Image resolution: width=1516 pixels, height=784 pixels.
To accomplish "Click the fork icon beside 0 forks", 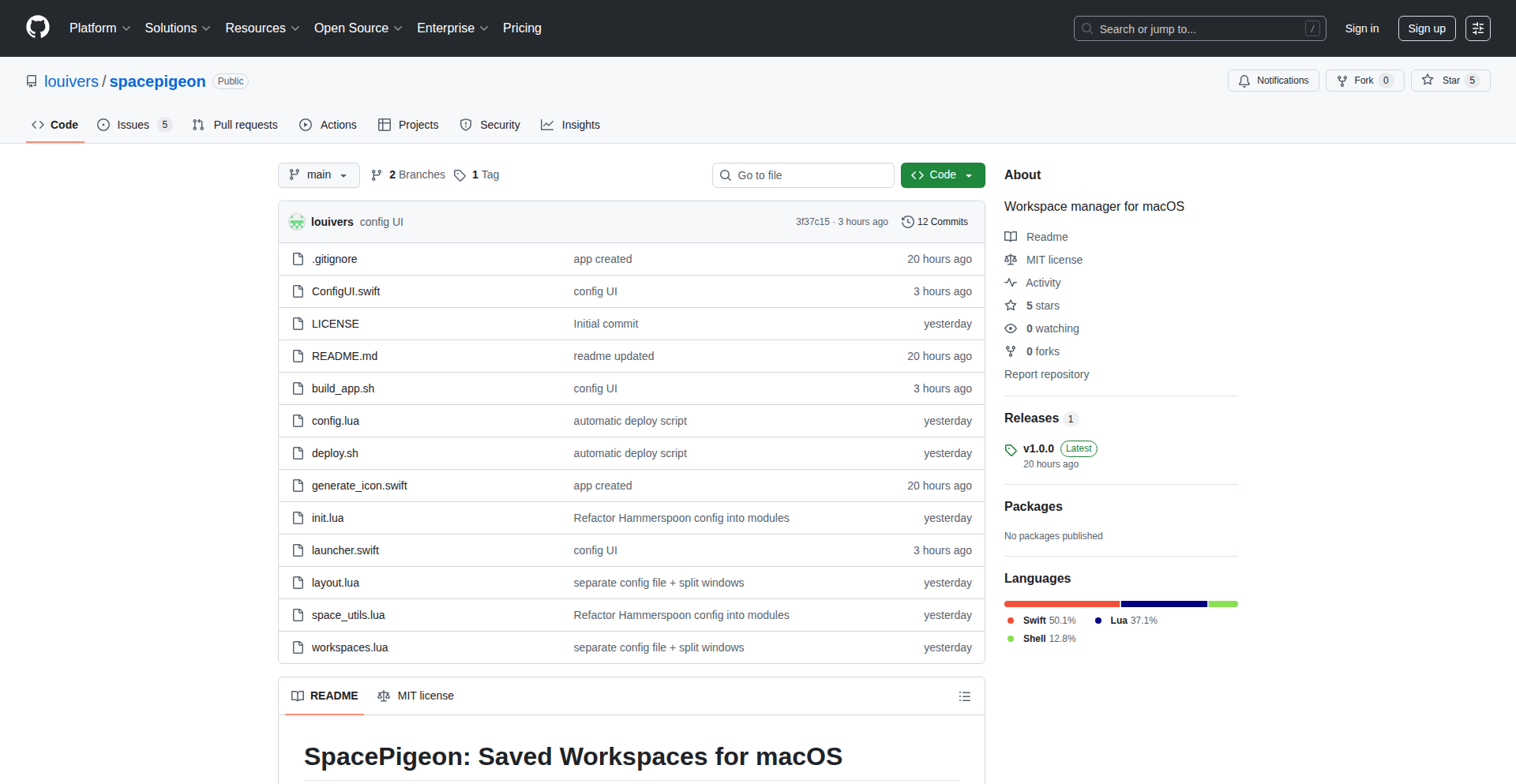I will pyautogui.click(x=1011, y=351).
